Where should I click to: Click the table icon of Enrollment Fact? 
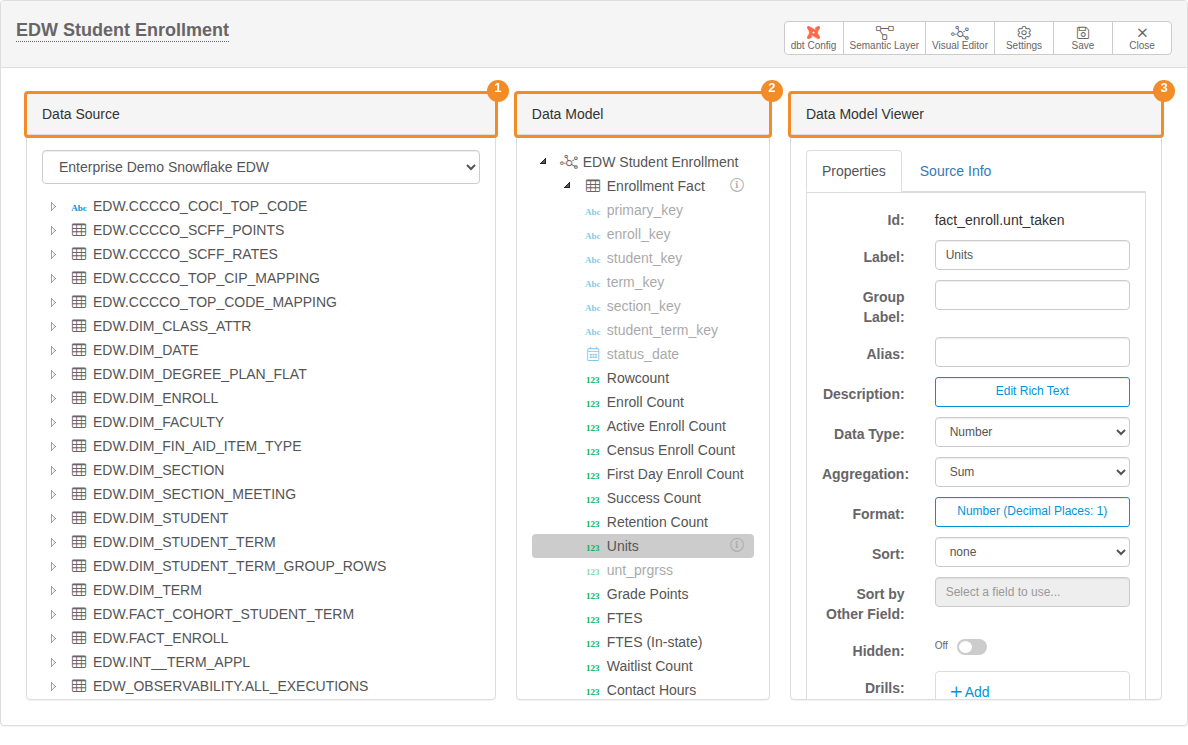(592, 186)
